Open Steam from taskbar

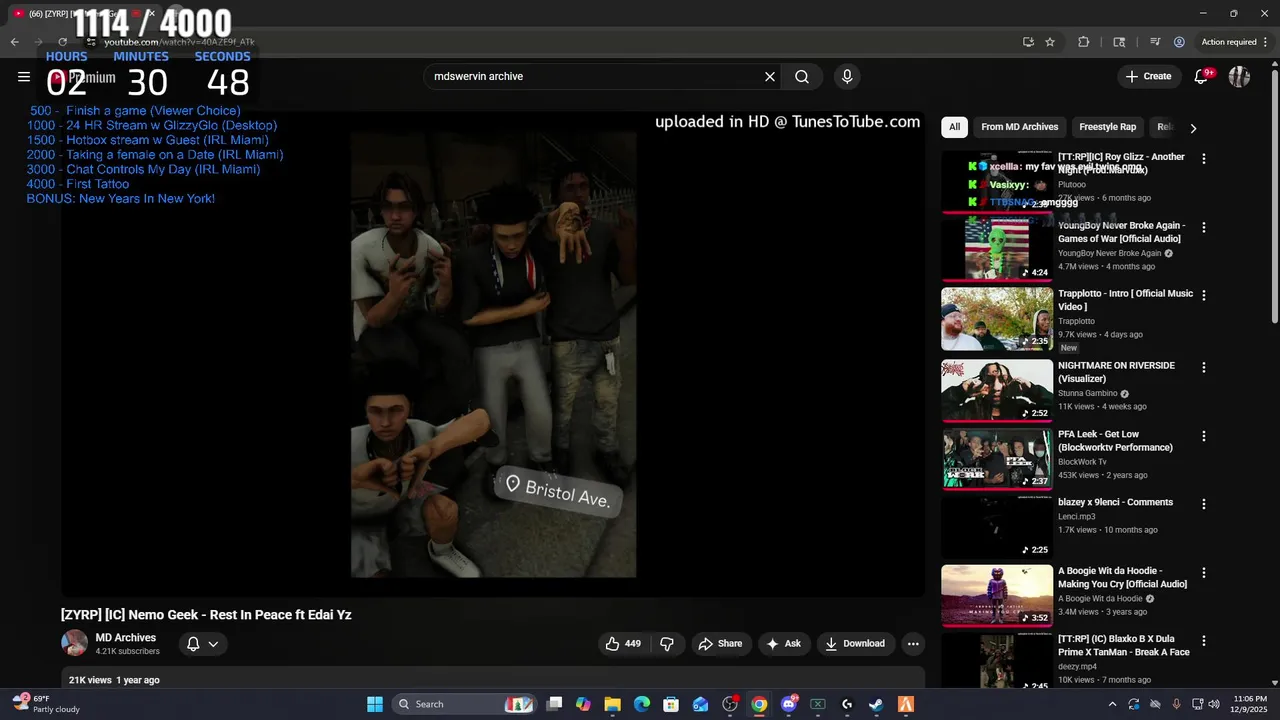tap(876, 704)
